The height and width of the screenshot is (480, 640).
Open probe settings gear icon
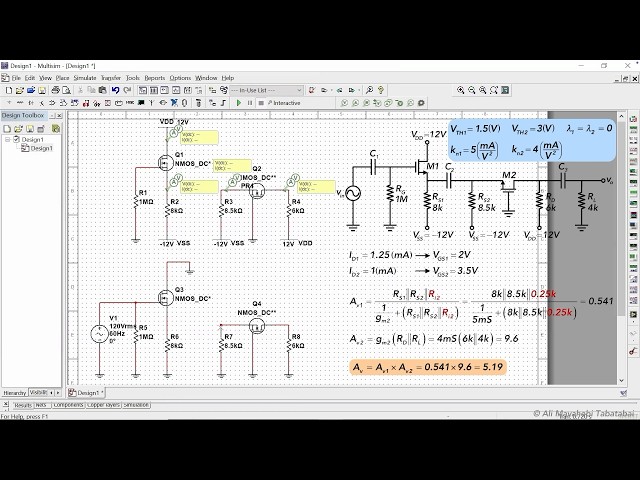(421, 103)
